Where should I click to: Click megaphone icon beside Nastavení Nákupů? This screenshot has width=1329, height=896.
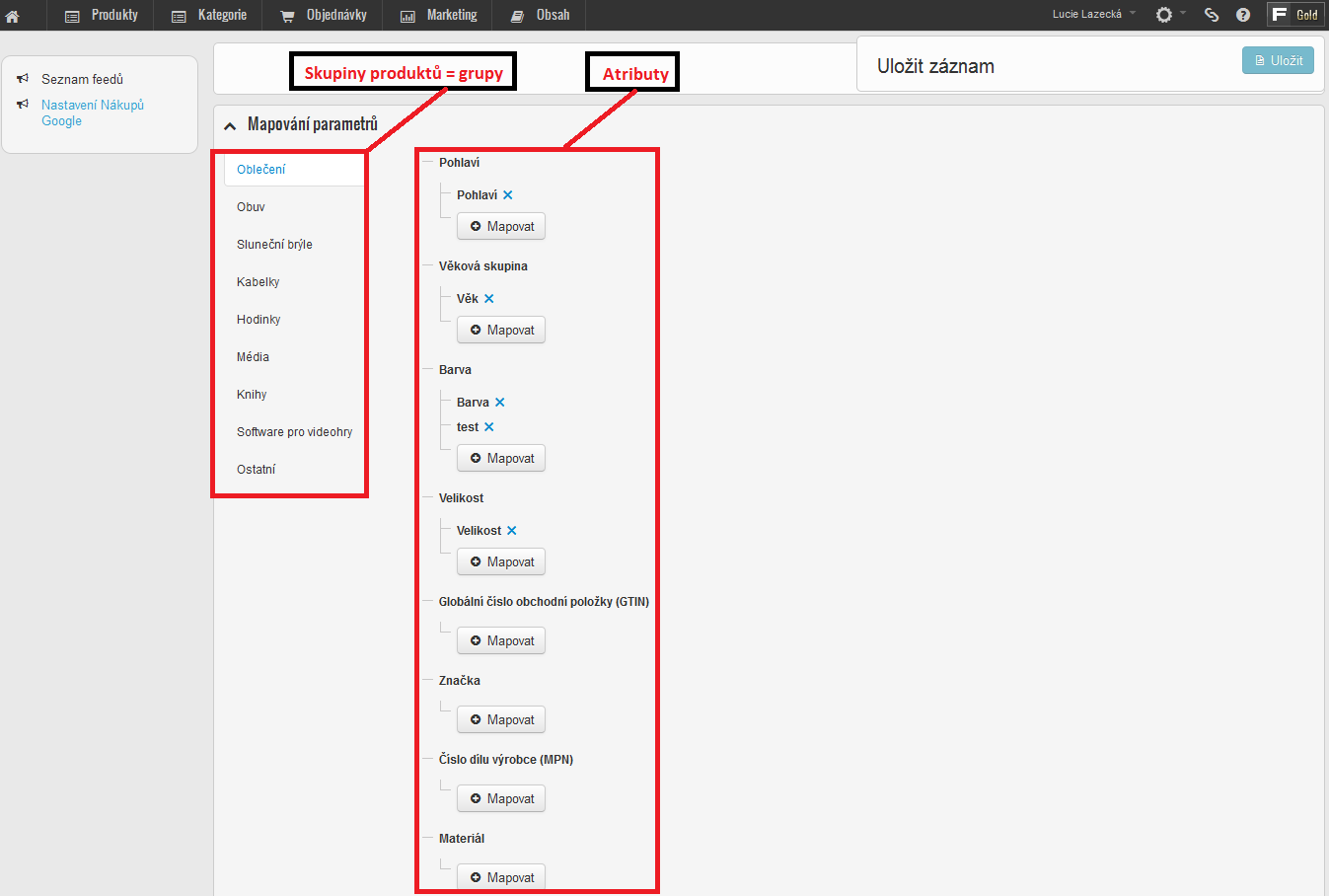click(23, 104)
